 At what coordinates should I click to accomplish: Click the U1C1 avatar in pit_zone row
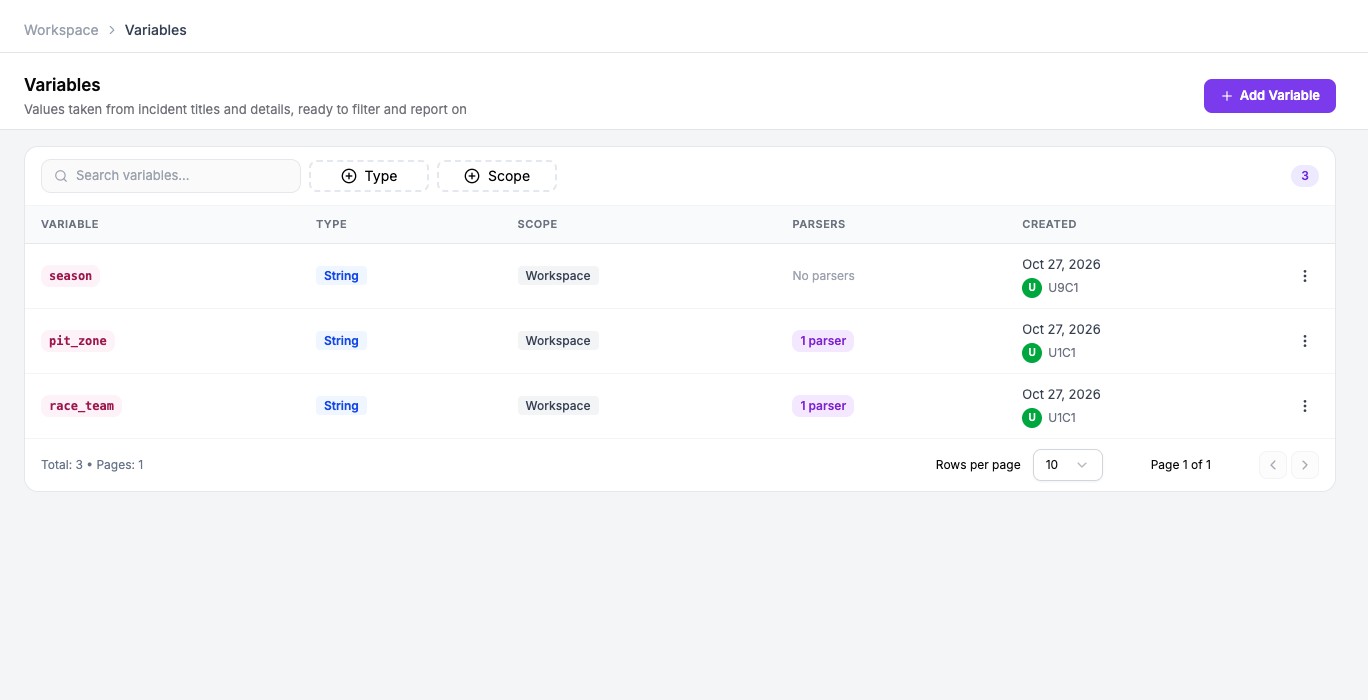[1032, 353]
